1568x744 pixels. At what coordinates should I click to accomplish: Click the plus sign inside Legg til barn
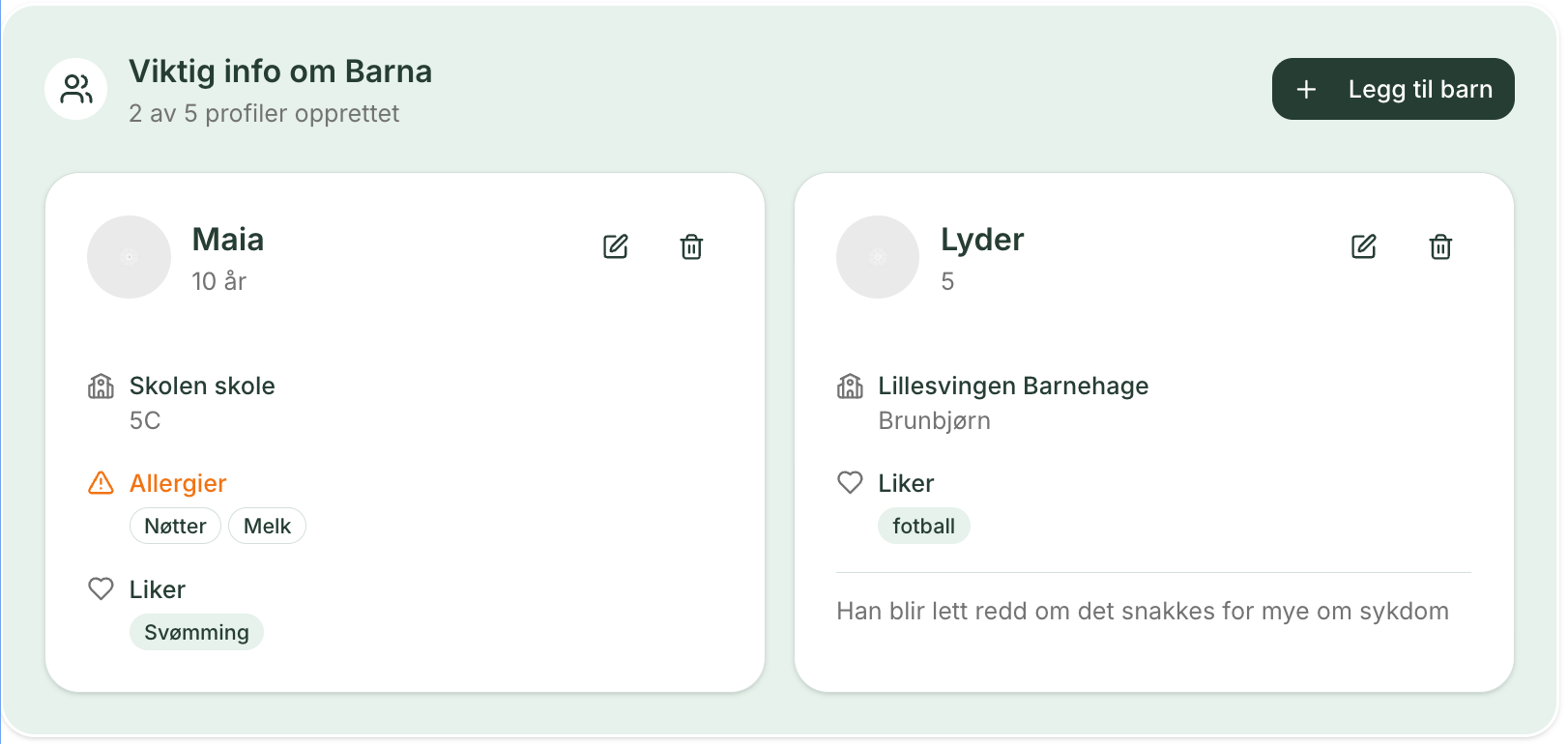point(1306,89)
